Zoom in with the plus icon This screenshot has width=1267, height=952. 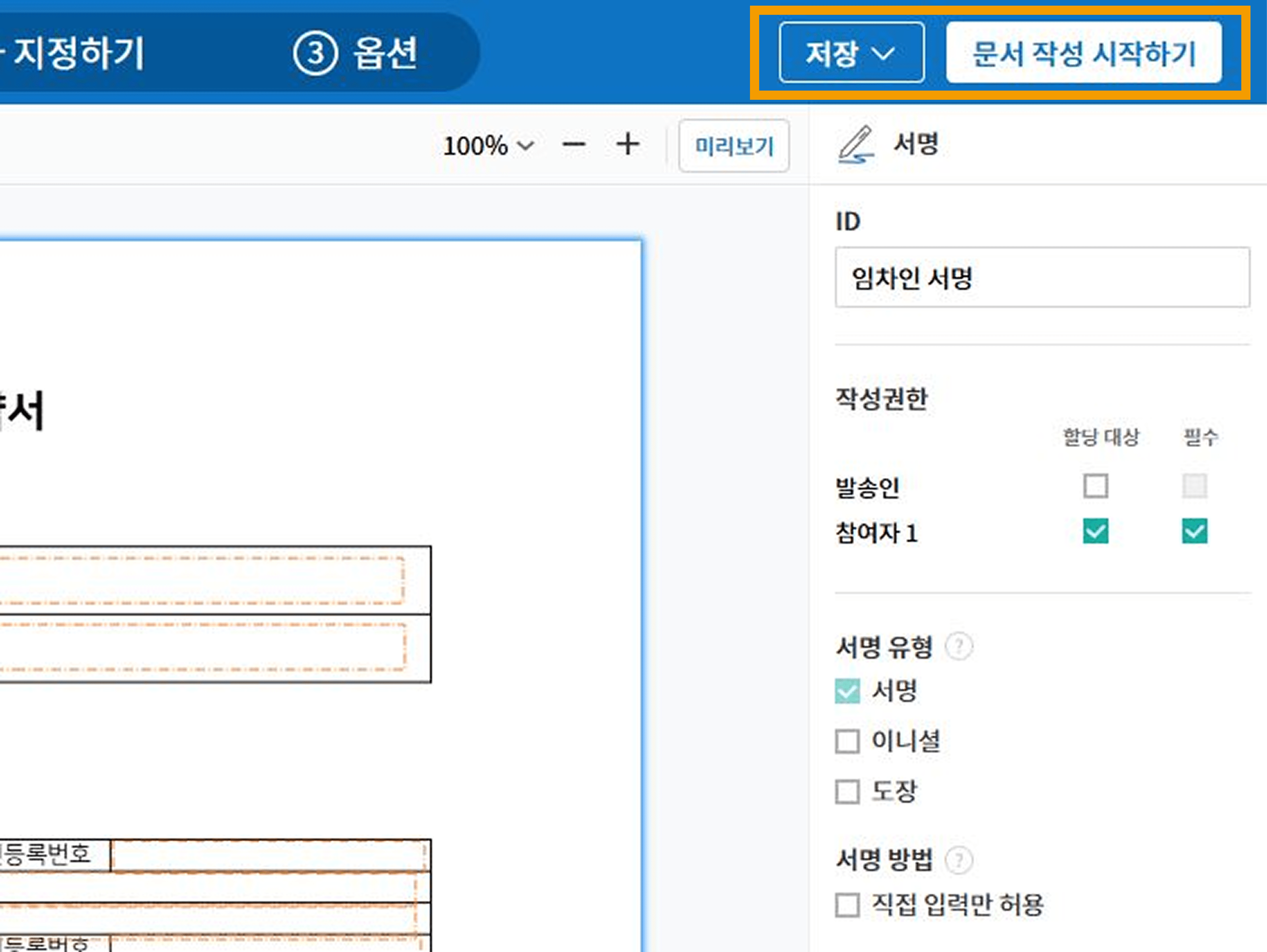[x=628, y=144]
